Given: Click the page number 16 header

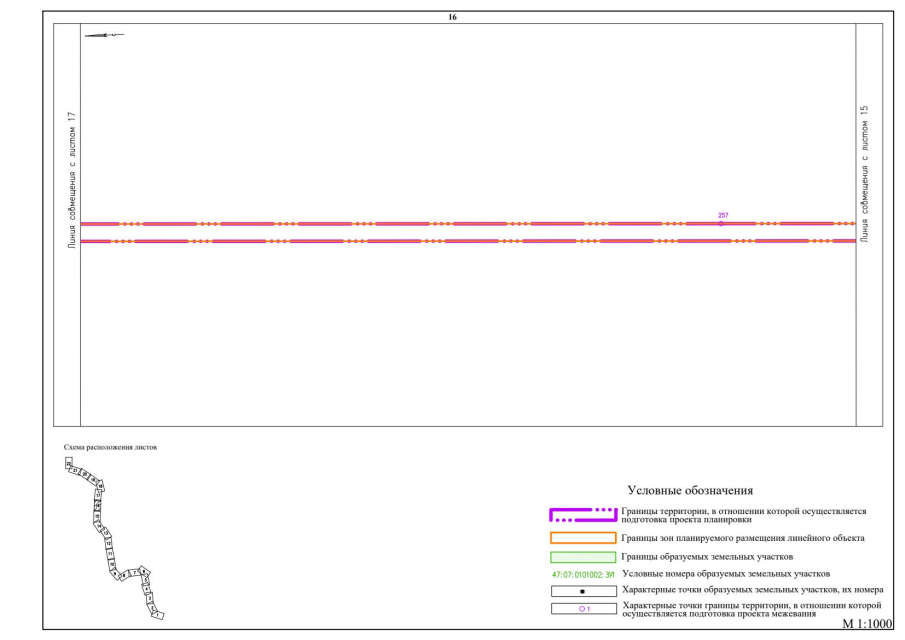Looking at the screenshot, I should point(453,17).
